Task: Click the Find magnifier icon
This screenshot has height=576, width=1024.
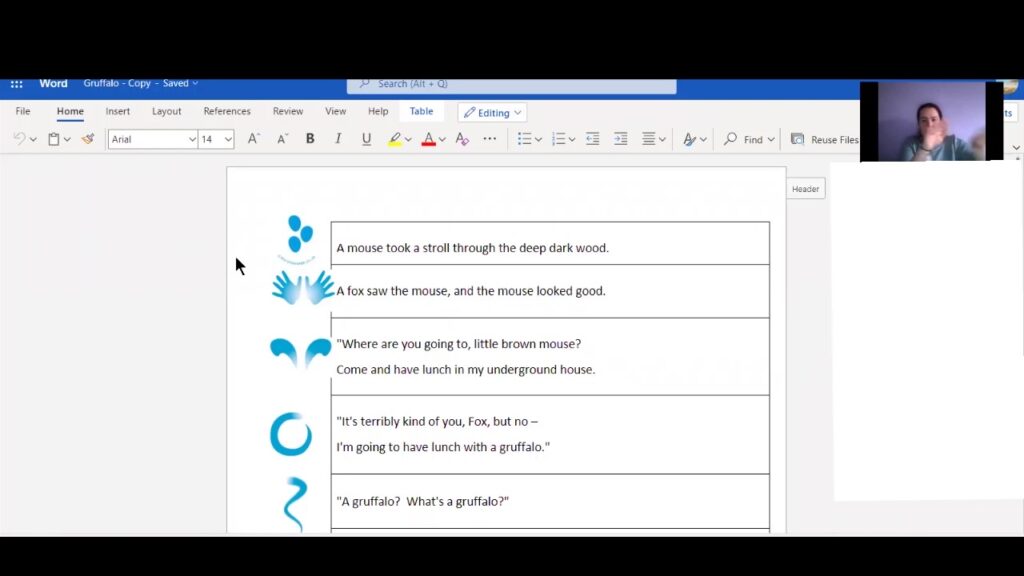Action: tap(730, 139)
